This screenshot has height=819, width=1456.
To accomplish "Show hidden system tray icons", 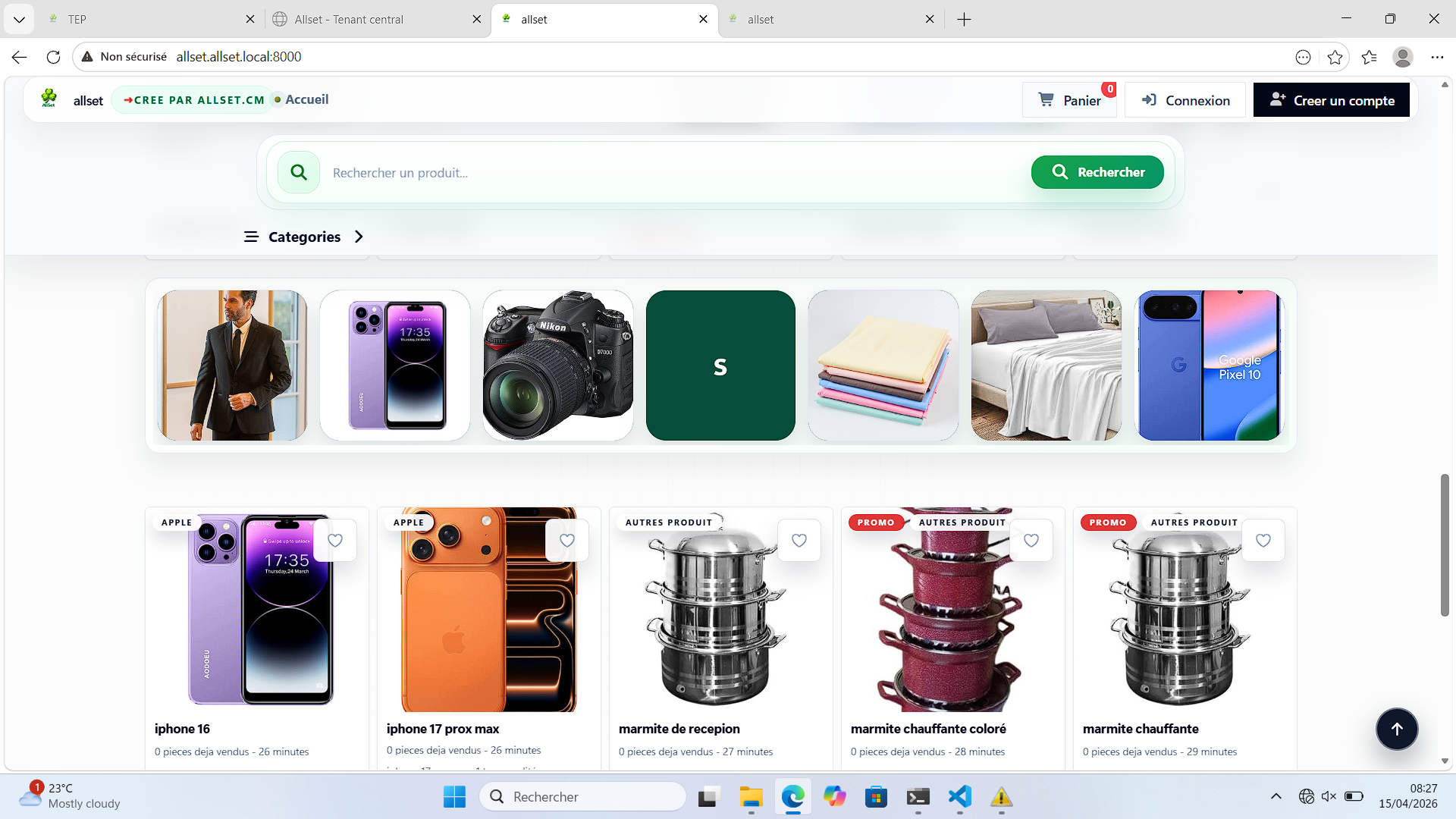I will click(x=1276, y=796).
